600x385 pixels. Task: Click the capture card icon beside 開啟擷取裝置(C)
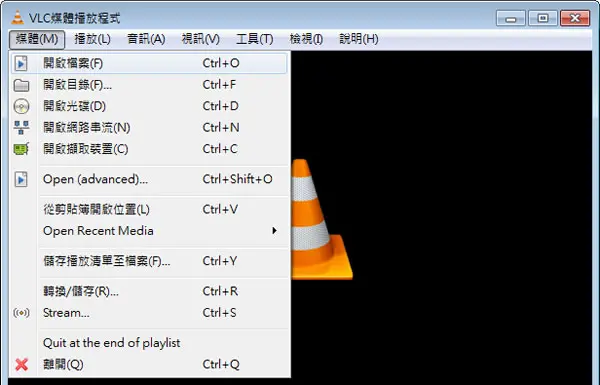21,149
